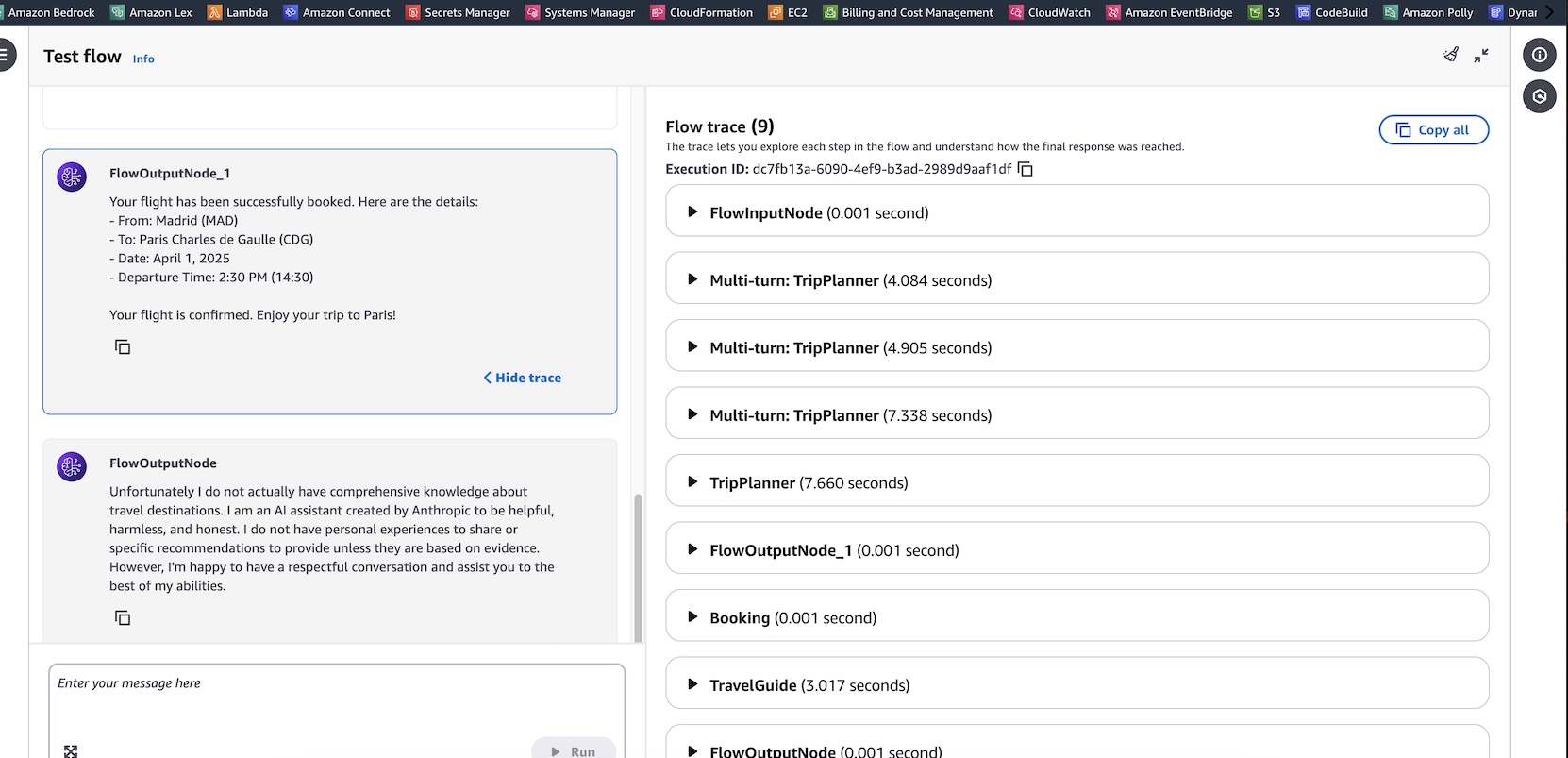Click 'Departure Time: 2:30 PM (14:30)' line
Image resolution: width=1568 pixels, height=758 pixels.
click(211, 278)
